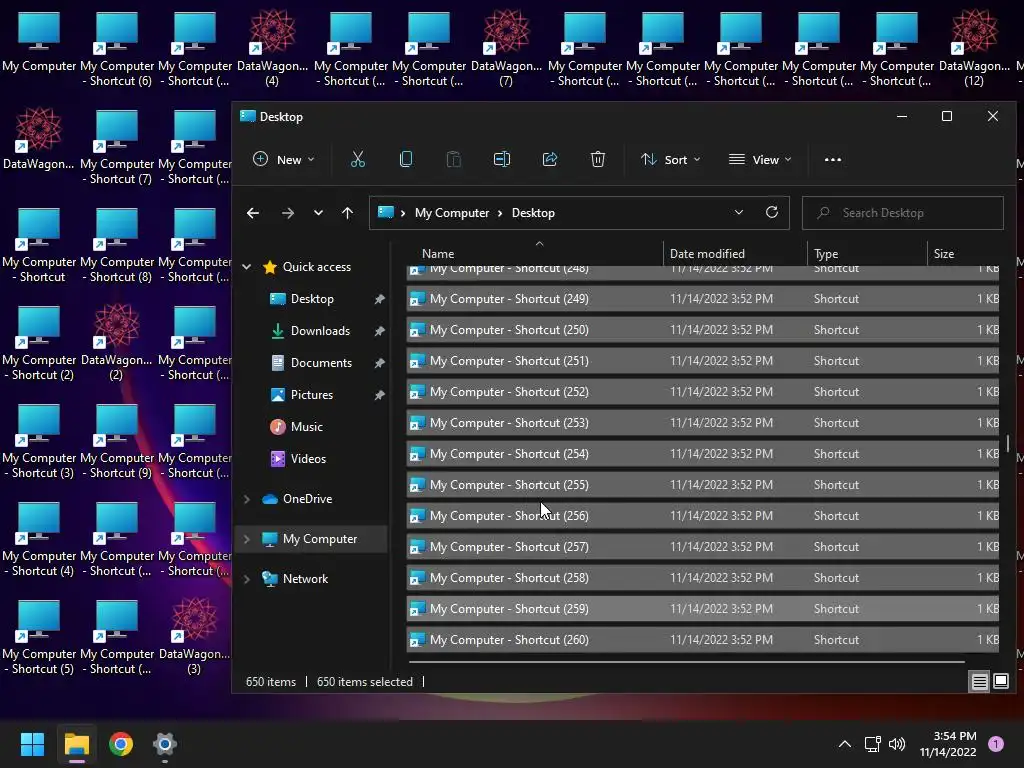Open the notification badge in taskbar
Screen dimensions: 1024x768
click(x=996, y=744)
